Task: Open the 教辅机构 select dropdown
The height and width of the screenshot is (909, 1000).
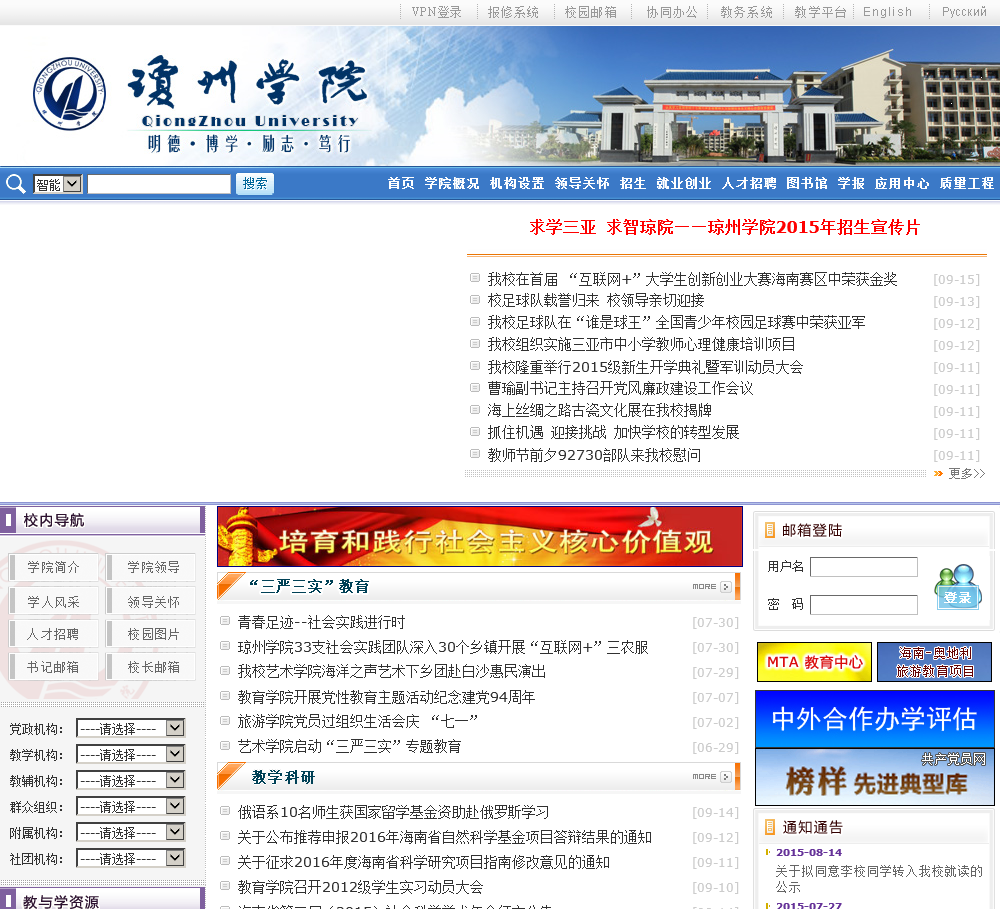Action: point(131,781)
